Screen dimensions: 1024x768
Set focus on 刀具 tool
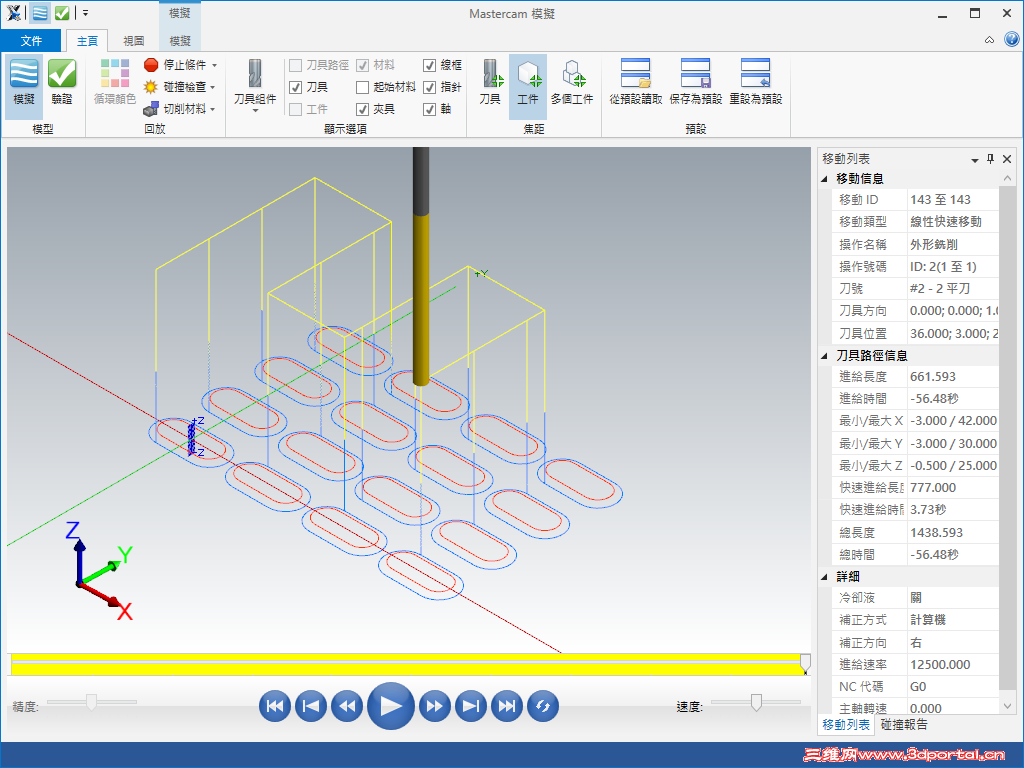(x=490, y=83)
